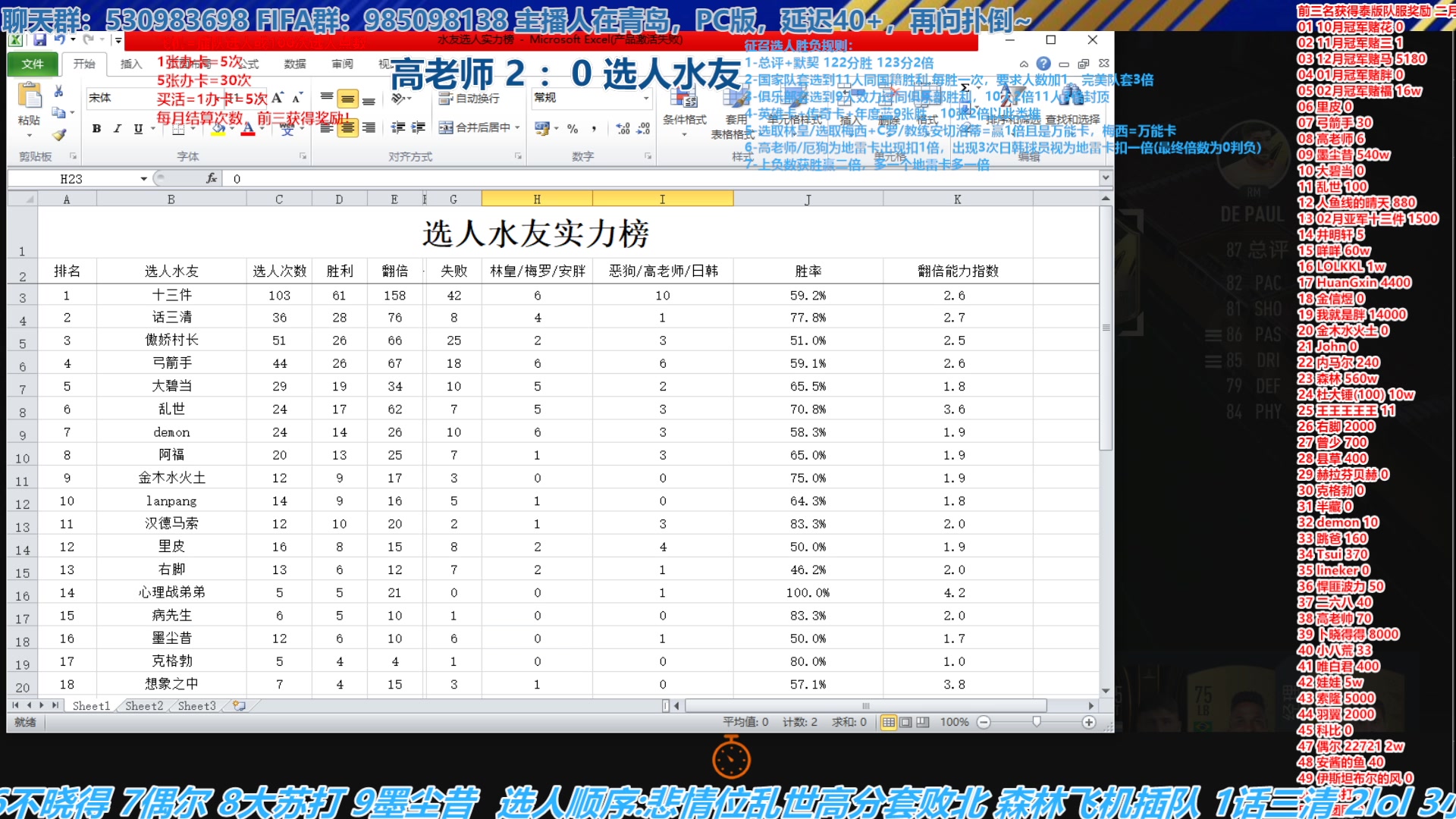This screenshot has height=819, width=1456.
Task: Click the Undo arrow in quick access toolbar
Action: pyautogui.click(x=60, y=39)
